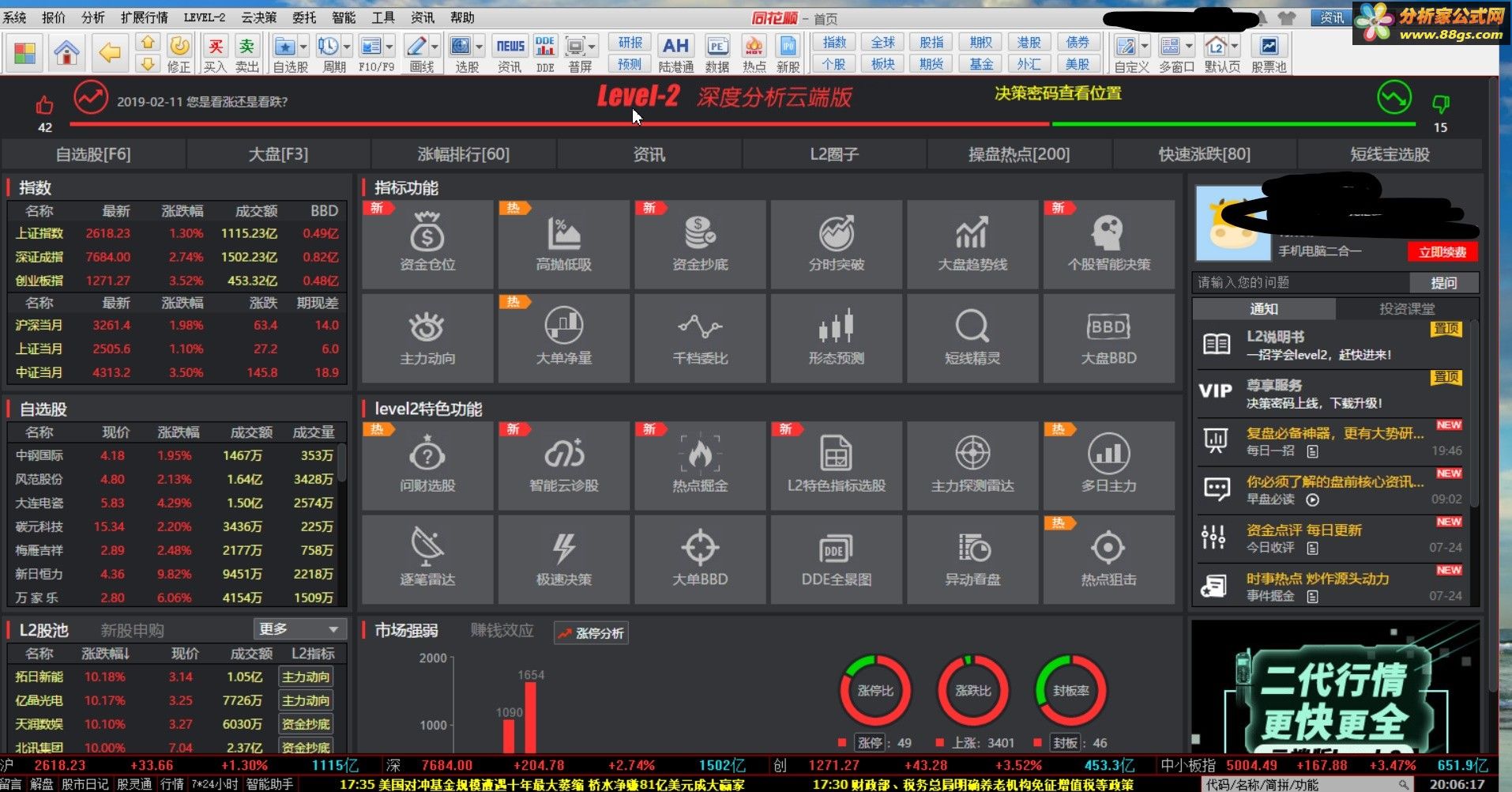This screenshot has width=1512, height=792.
Task: Open the 千档委比 tile
Action: pos(700,338)
